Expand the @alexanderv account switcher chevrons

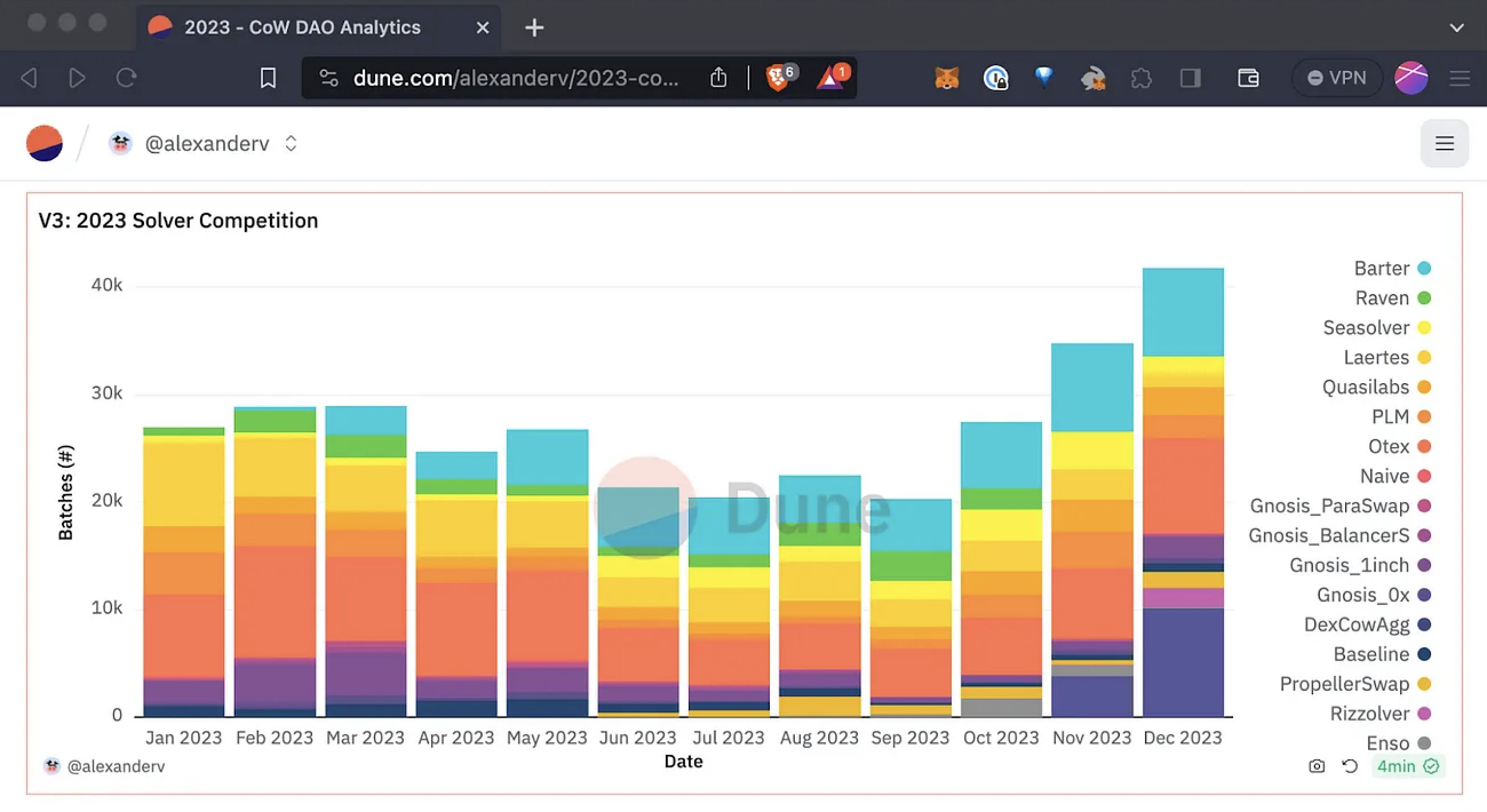click(x=291, y=143)
